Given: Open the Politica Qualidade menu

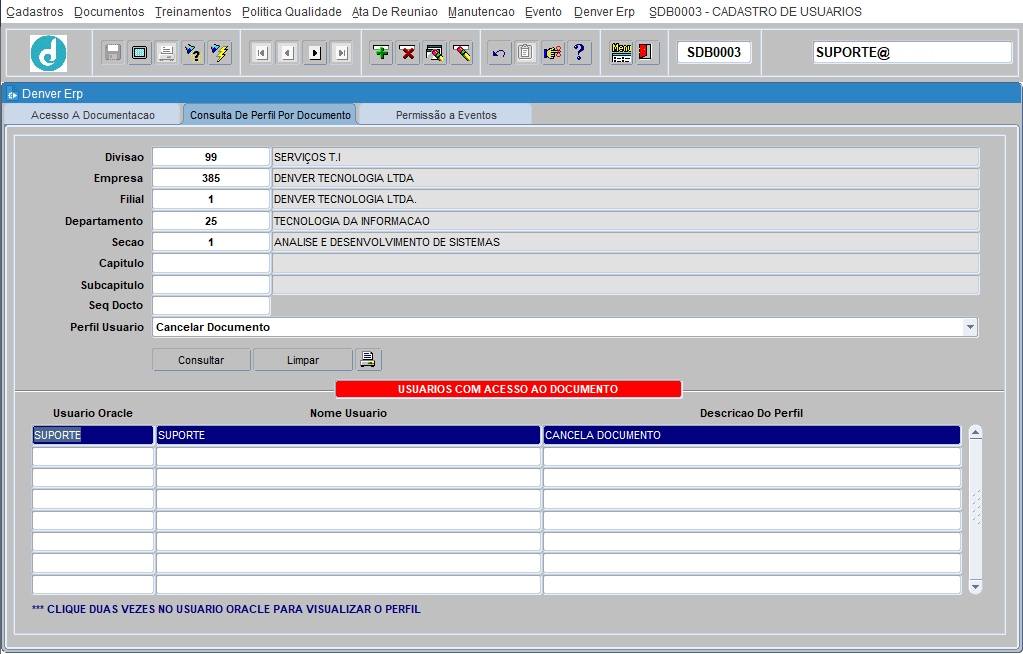Looking at the screenshot, I should (292, 12).
